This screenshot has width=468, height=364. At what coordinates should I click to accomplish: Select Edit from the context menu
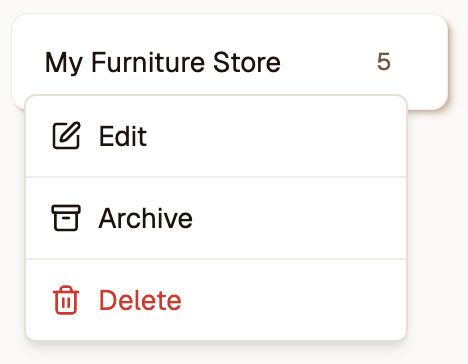click(x=216, y=136)
